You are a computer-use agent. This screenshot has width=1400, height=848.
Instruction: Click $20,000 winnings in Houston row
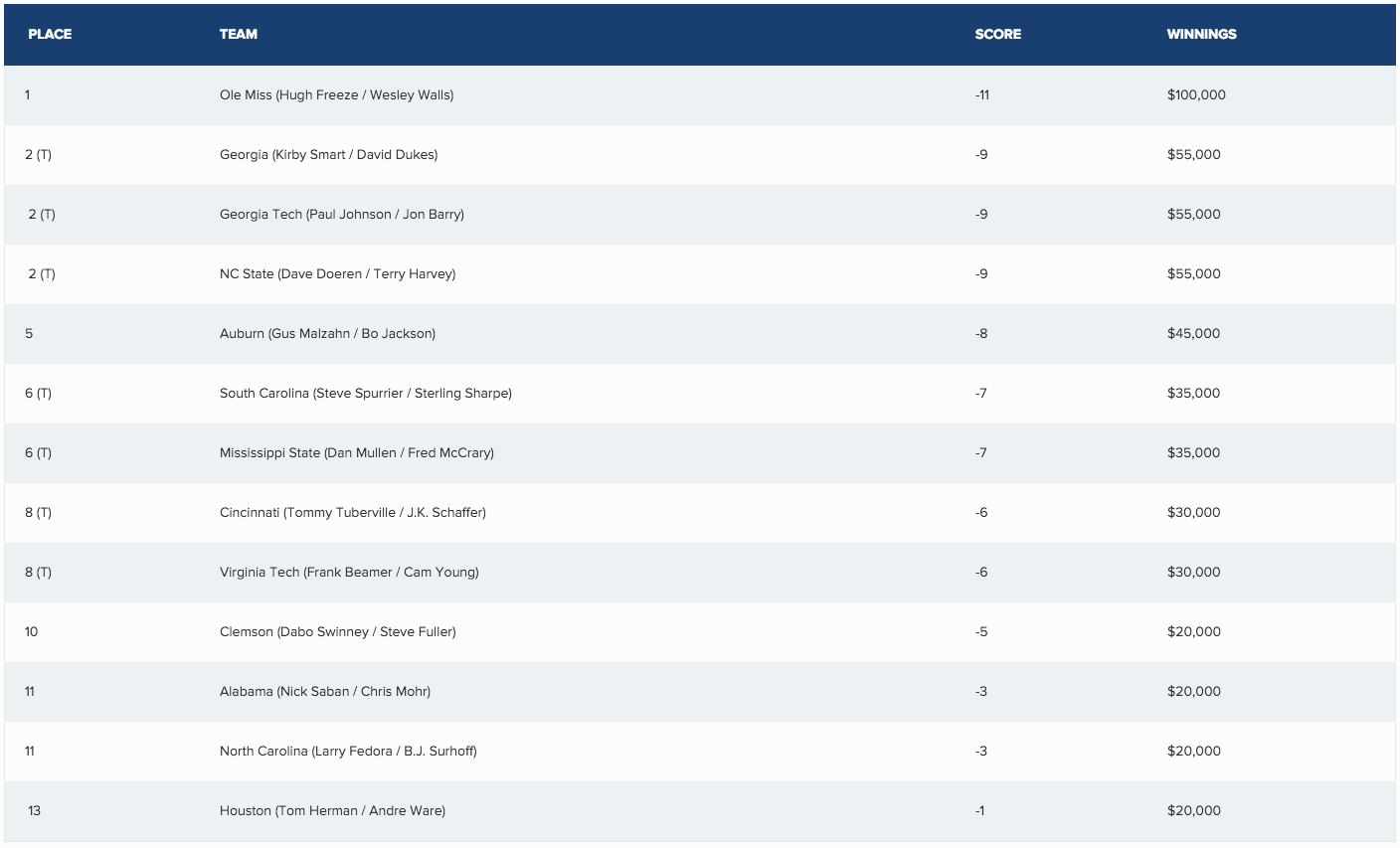[1193, 811]
